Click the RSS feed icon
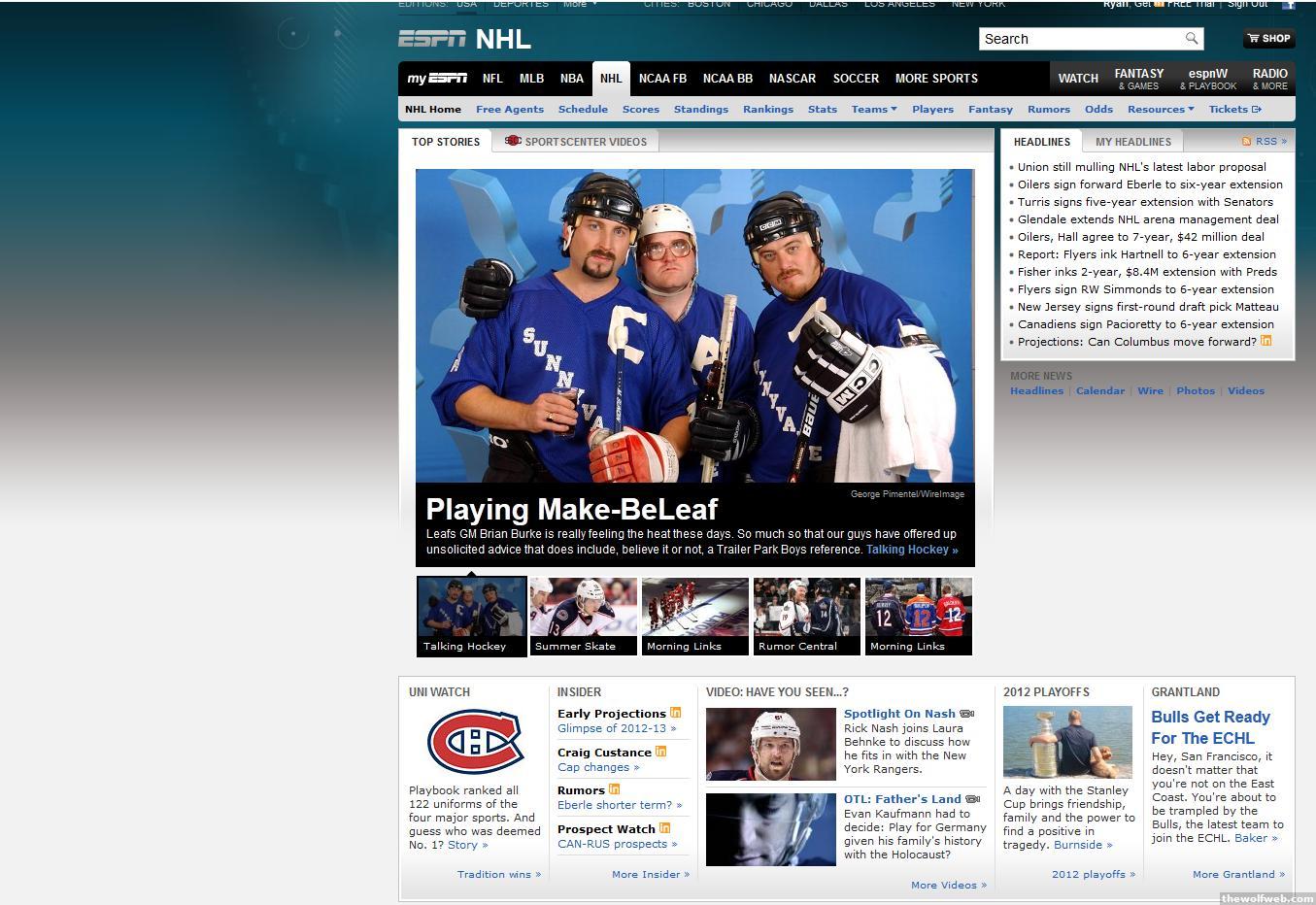 [x=1246, y=142]
